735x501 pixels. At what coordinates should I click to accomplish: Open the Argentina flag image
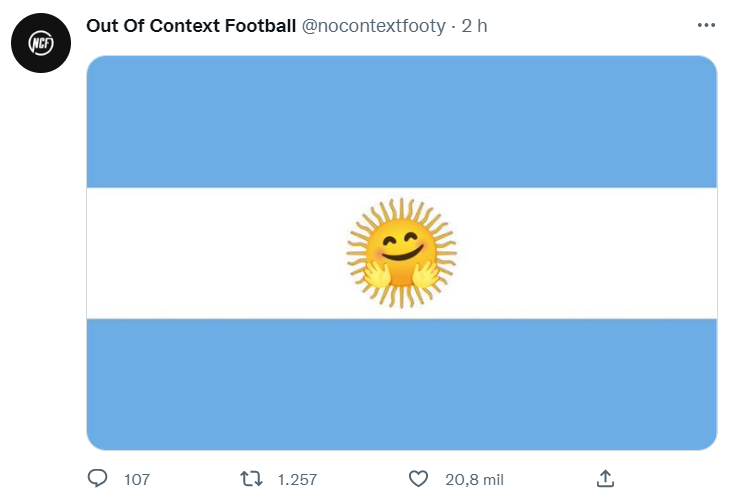(402, 253)
